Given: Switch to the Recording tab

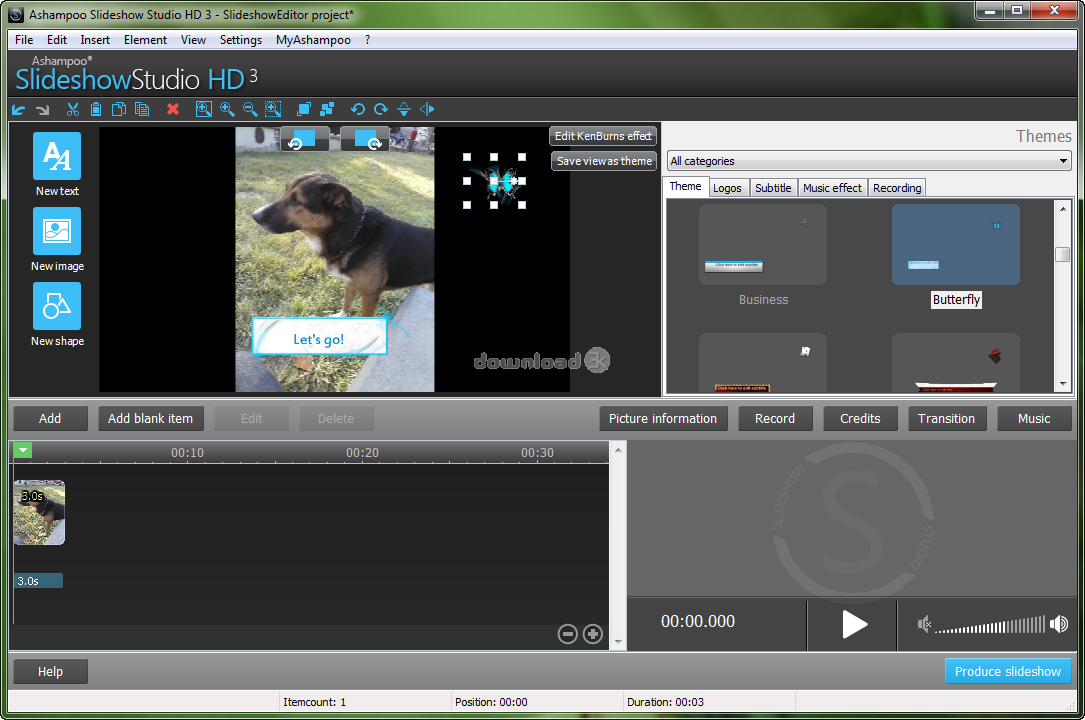Looking at the screenshot, I should [897, 188].
